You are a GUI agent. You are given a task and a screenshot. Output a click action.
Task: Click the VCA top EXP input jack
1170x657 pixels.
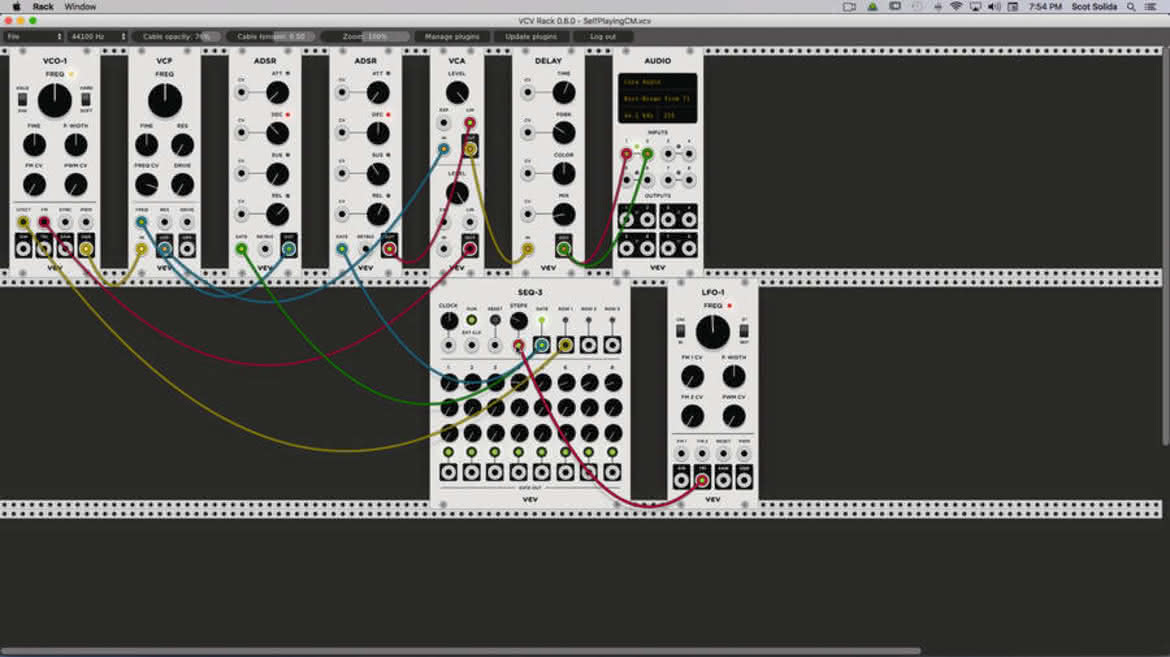(444, 122)
